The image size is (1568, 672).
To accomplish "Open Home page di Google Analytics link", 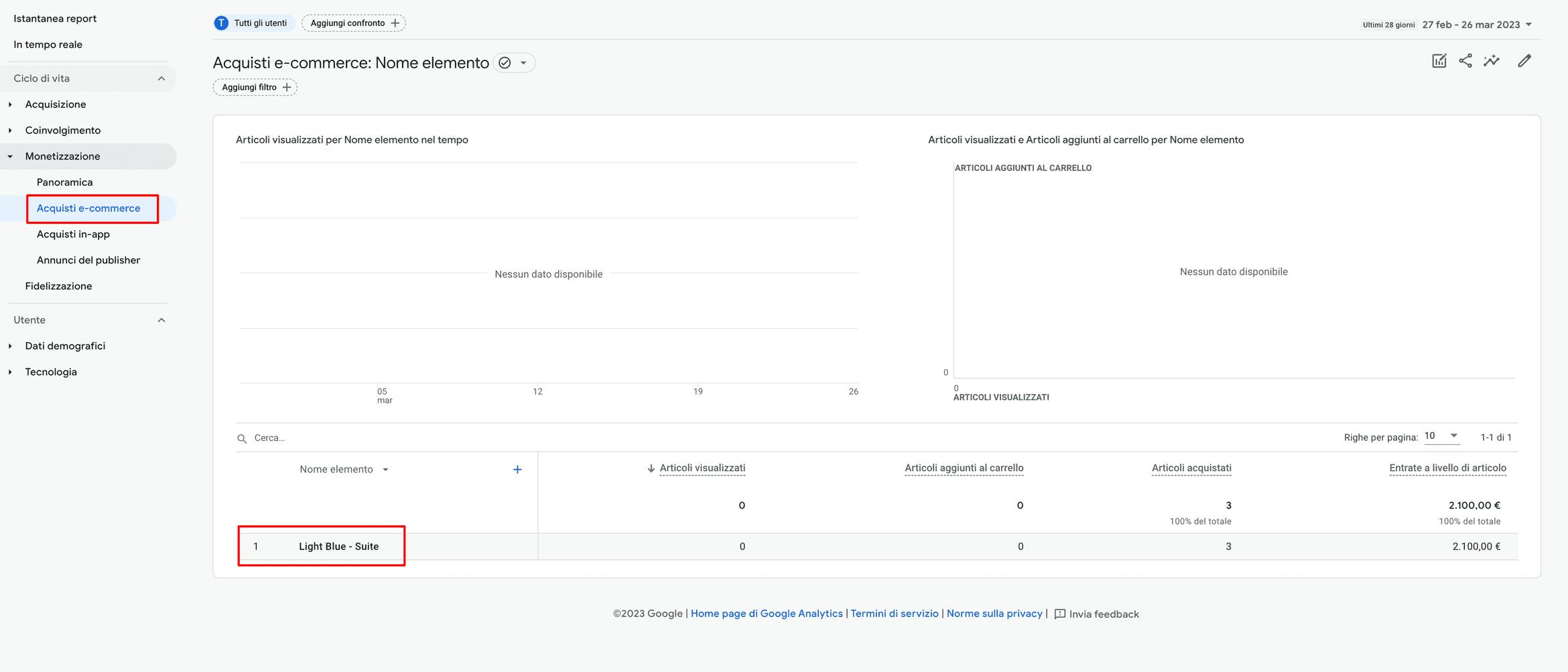I will (x=767, y=614).
